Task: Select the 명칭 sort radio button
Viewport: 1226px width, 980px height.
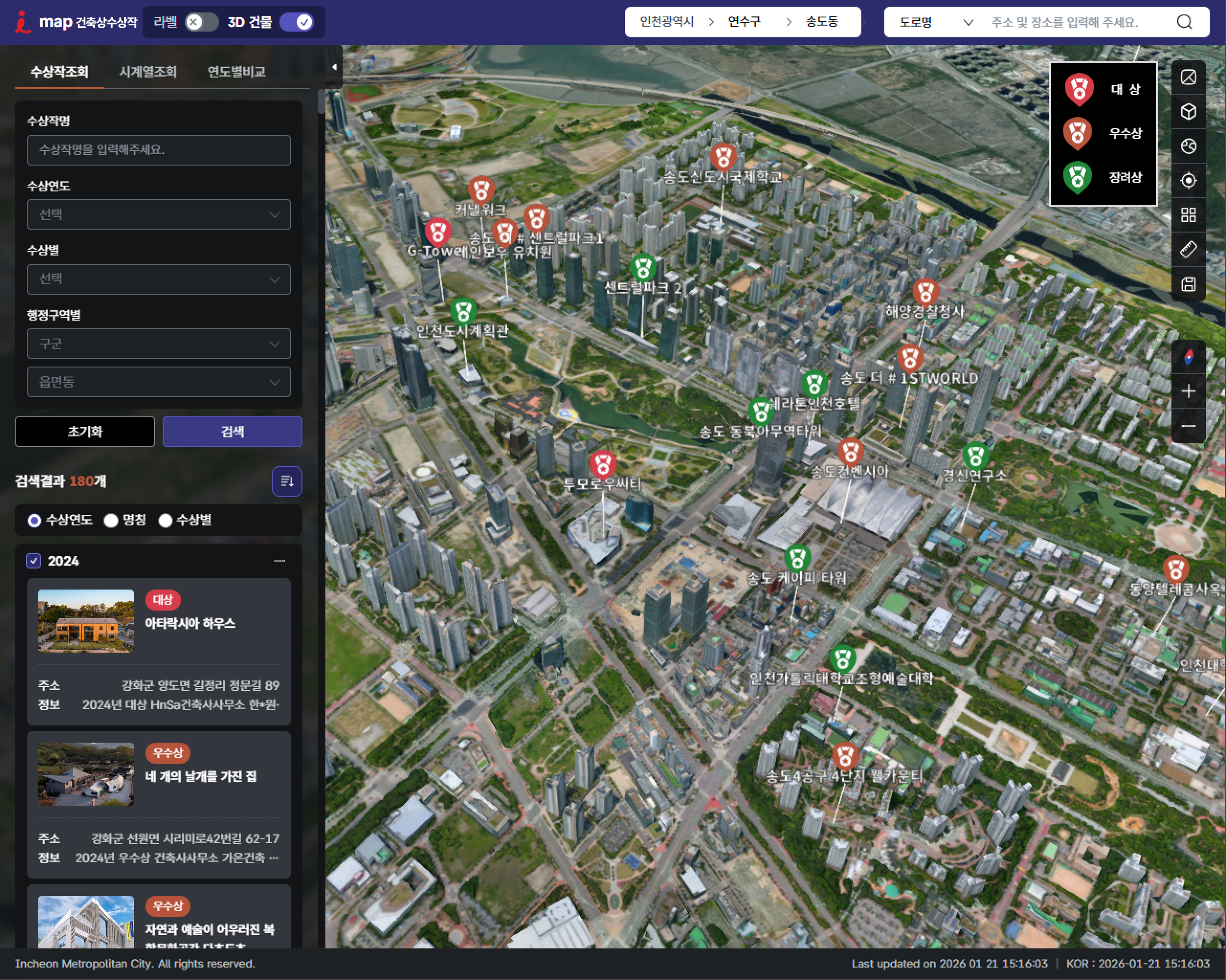Action: 111,520
